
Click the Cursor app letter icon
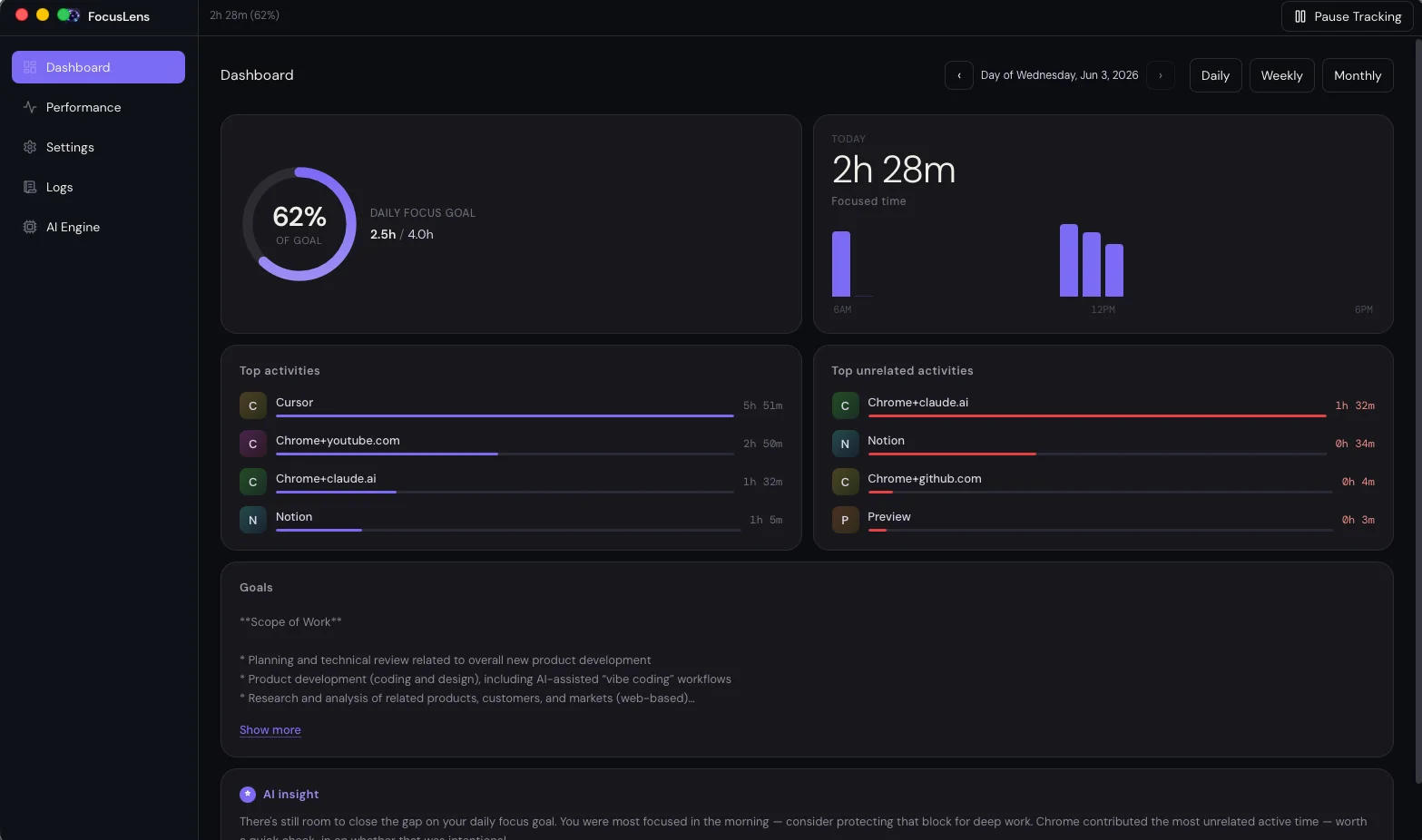[253, 405]
